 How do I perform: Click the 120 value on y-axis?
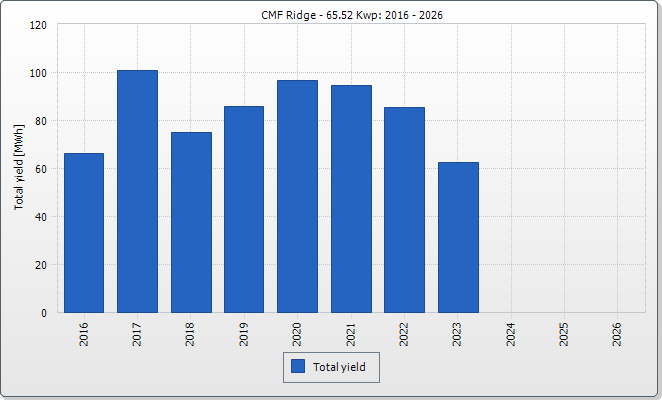(38, 25)
